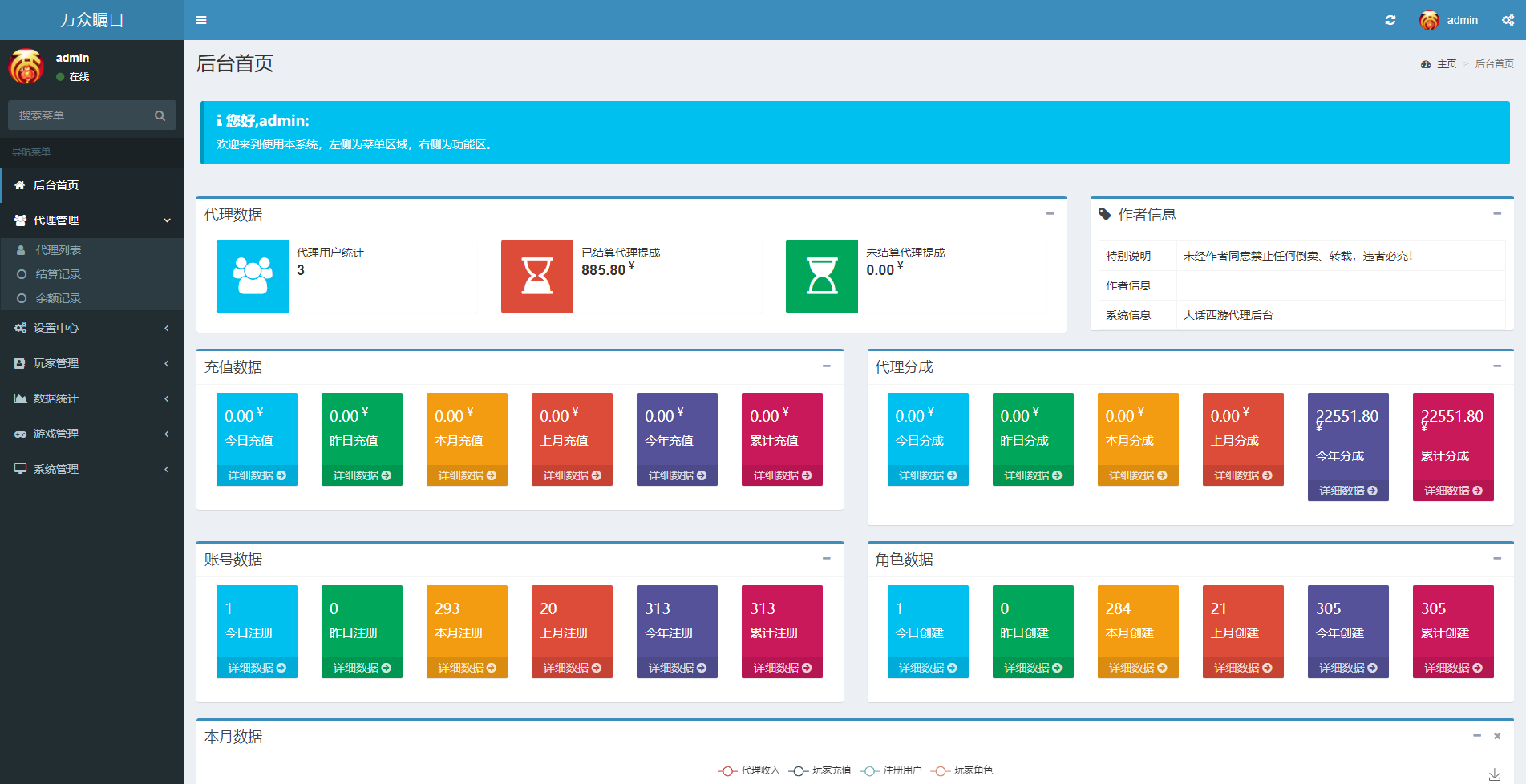Screen dimensions: 1526x784
Task: Open 详细数据 under 累计注册
Action: click(782, 668)
